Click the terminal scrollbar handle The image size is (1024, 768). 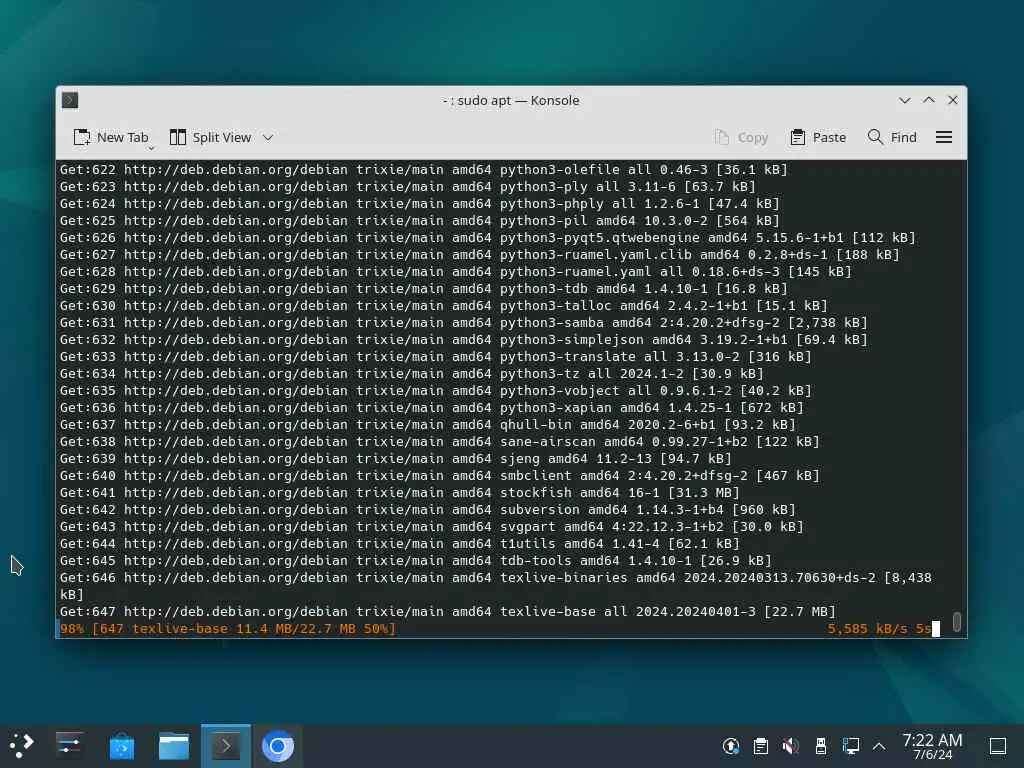click(957, 621)
